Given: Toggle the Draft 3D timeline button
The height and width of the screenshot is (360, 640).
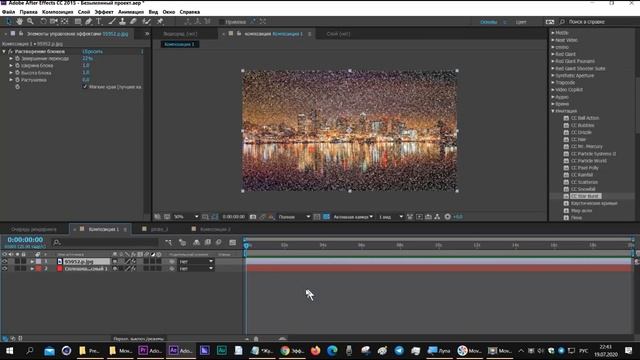Looking at the screenshot, I should tap(182, 242).
